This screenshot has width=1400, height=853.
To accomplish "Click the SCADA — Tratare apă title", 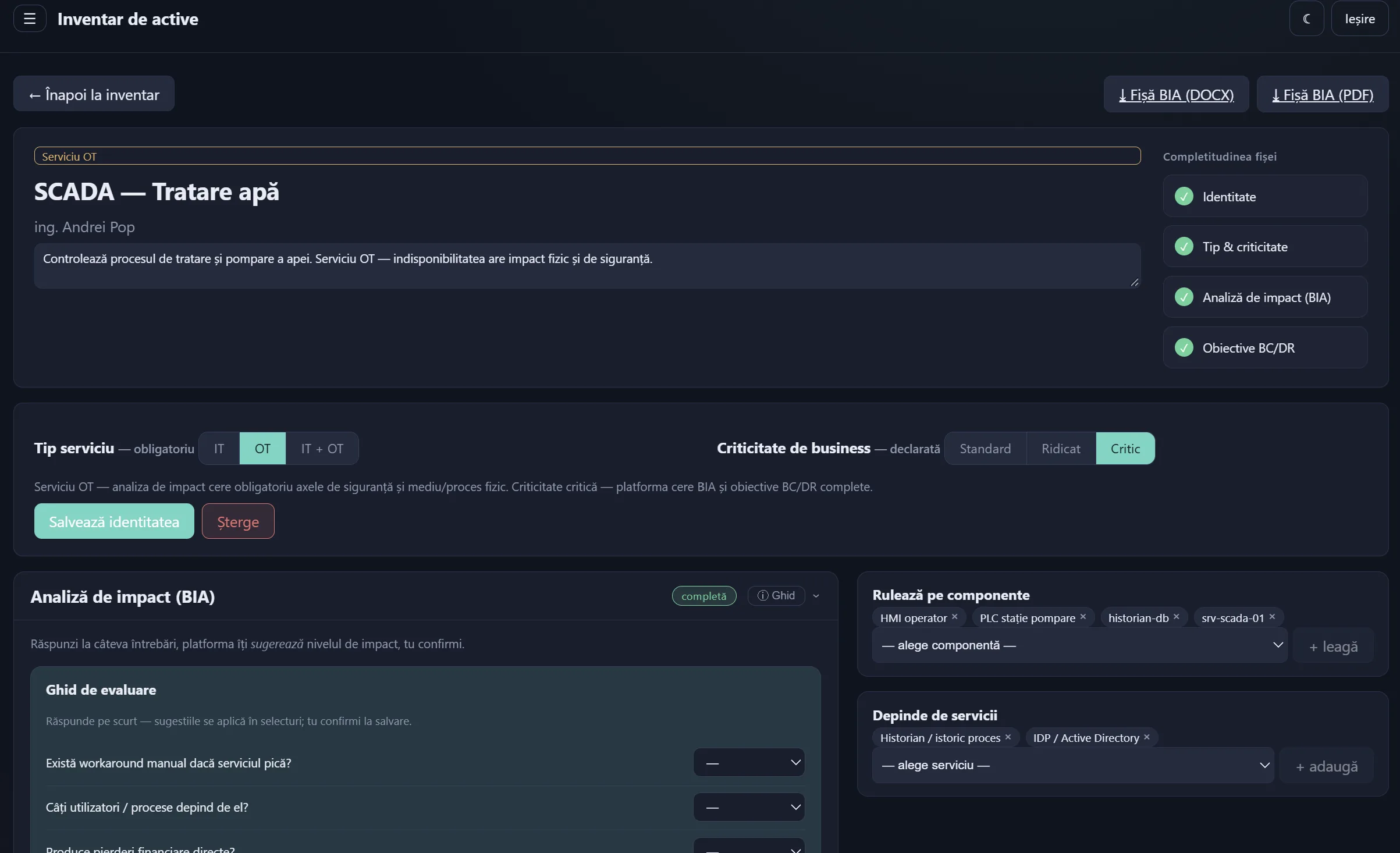I will tap(157, 191).
